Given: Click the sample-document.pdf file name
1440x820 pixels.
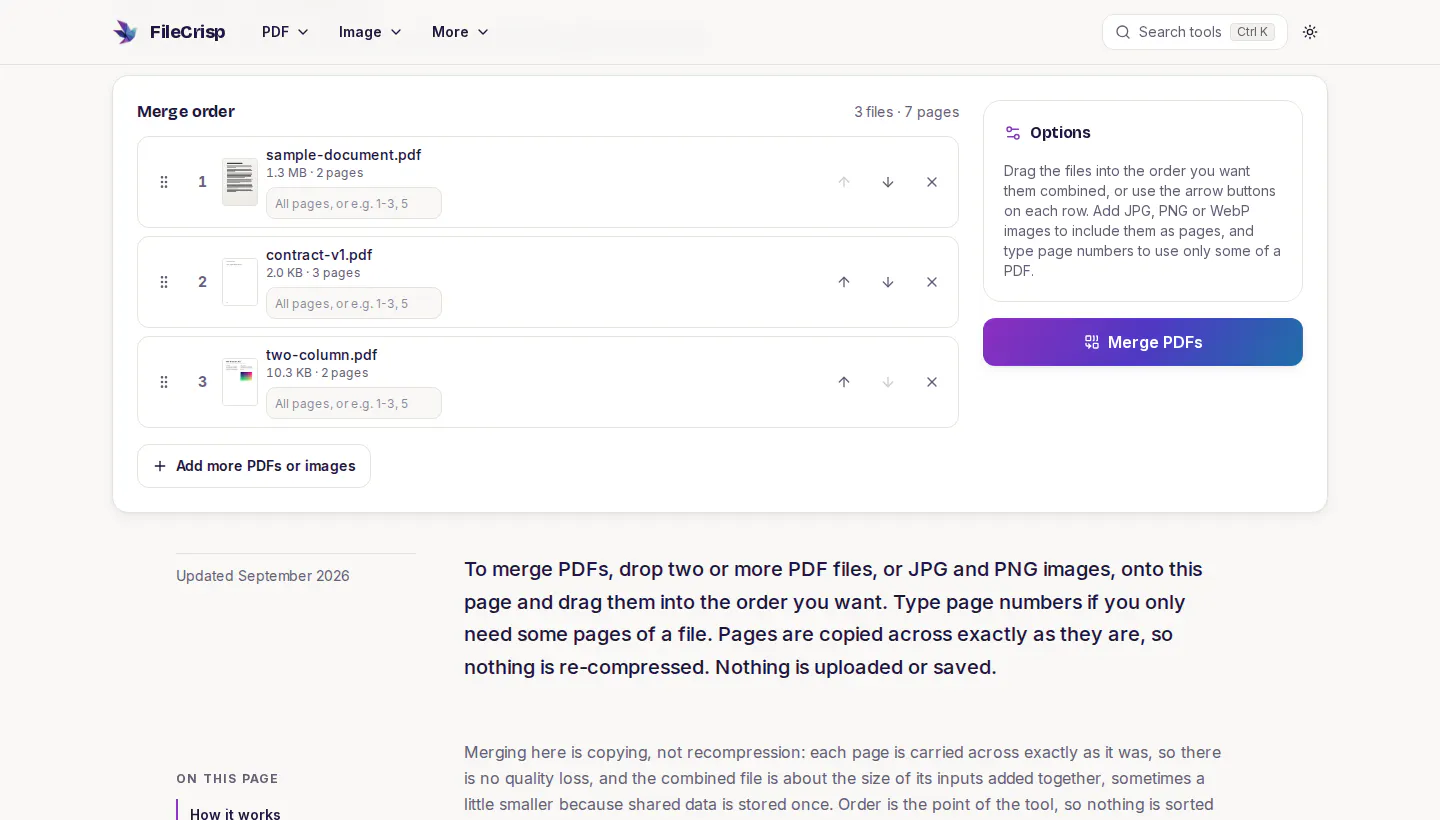Looking at the screenshot, I should [x=343, y=155].
